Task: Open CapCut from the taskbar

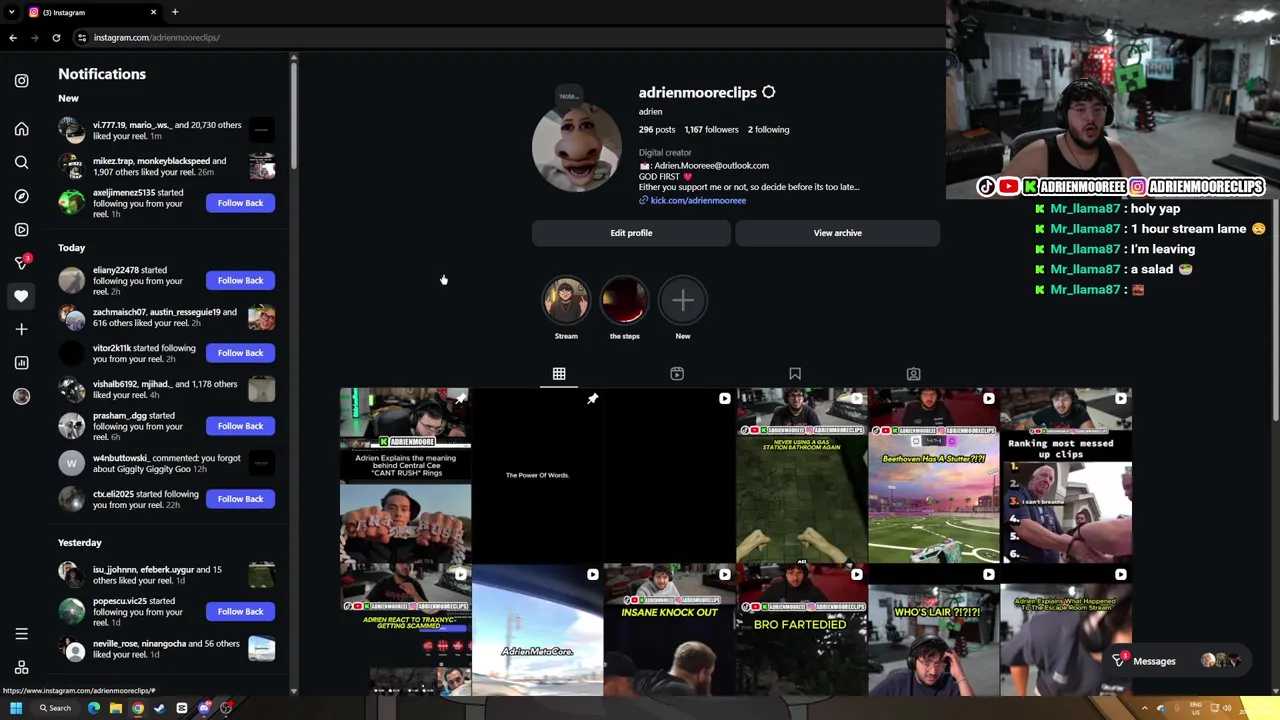Action: (182, 708)
